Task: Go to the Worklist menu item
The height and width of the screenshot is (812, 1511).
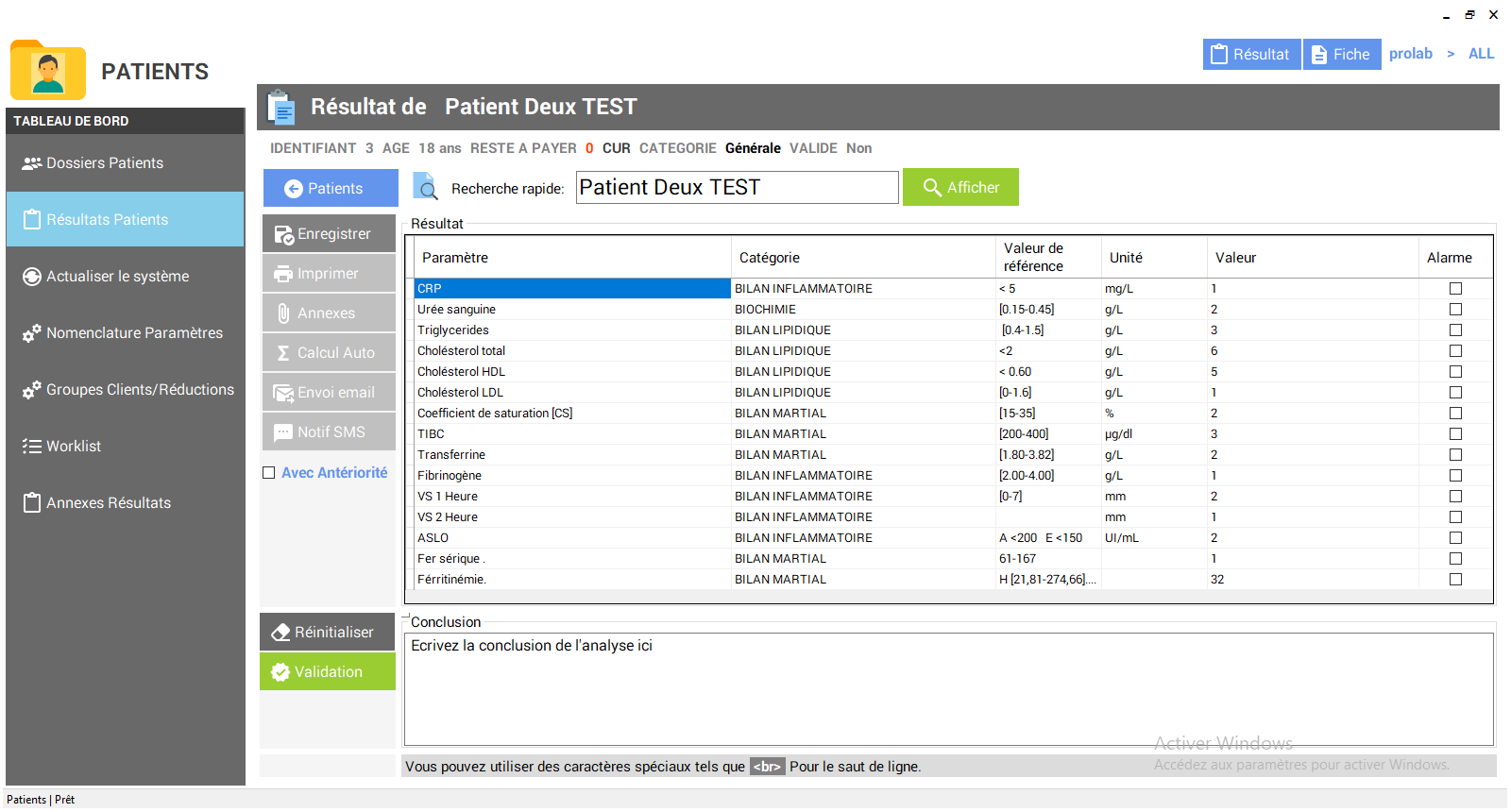Action: [x=74, y=447]
